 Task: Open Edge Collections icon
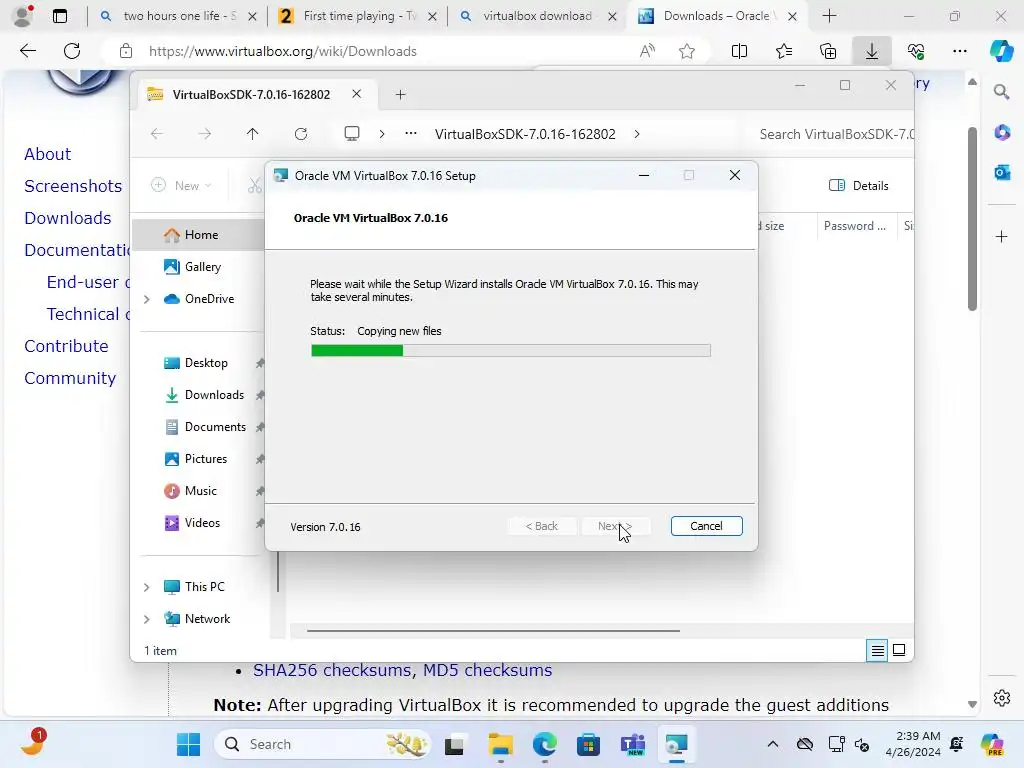tap(827, 51)
